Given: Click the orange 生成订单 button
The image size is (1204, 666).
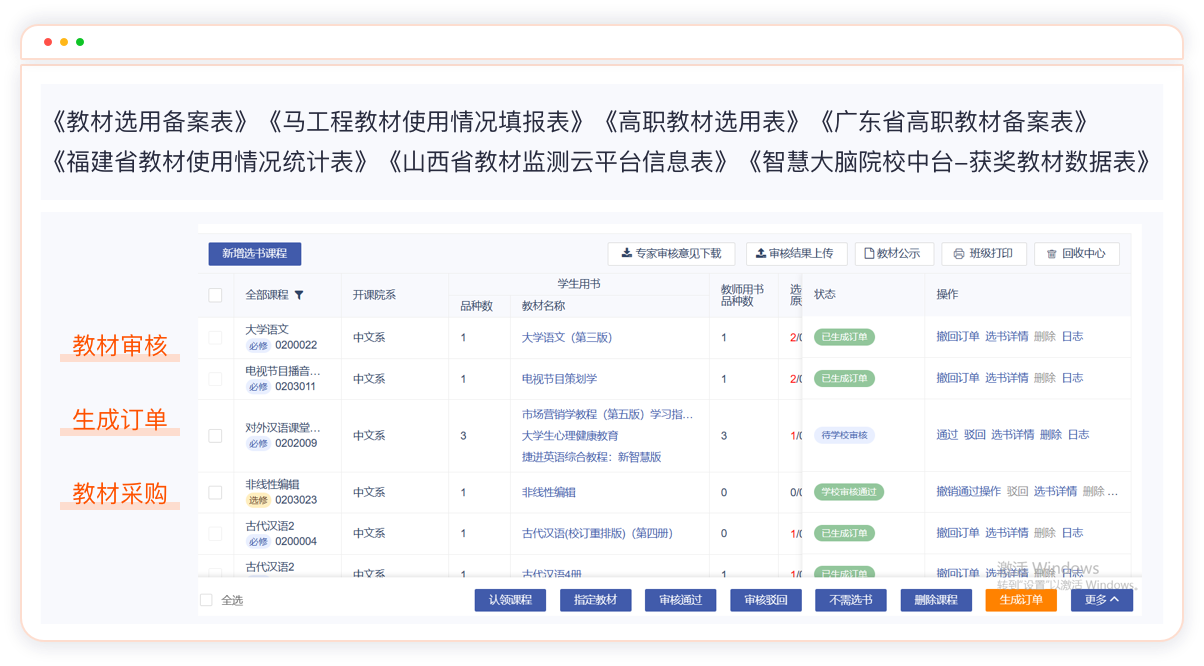Looking at the screenshot, I should tap(1020, 600).
